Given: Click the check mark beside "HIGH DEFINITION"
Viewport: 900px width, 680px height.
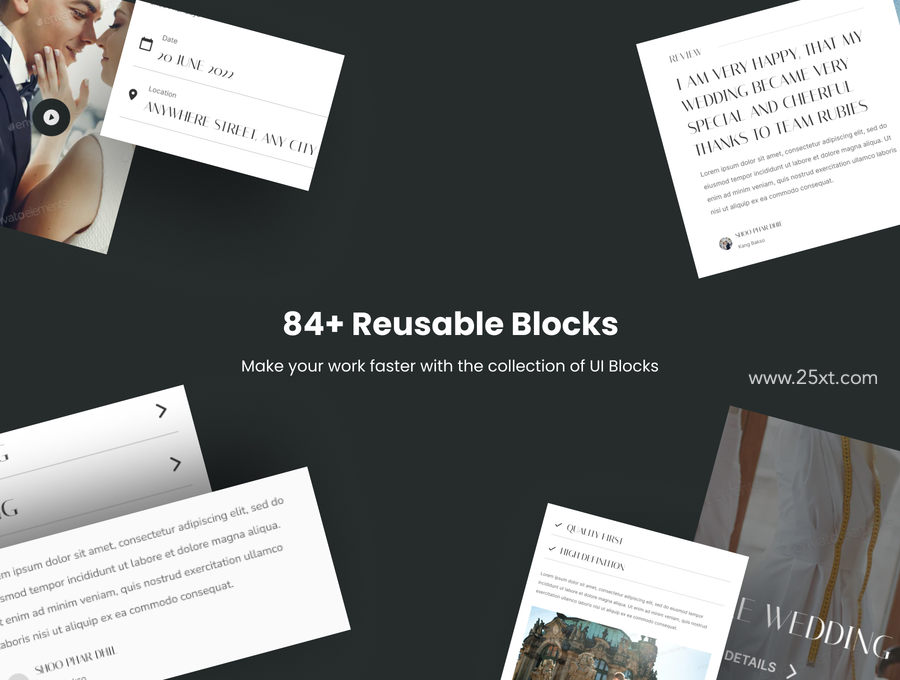Looking at the screenshot, I should [x=552, y=549].
